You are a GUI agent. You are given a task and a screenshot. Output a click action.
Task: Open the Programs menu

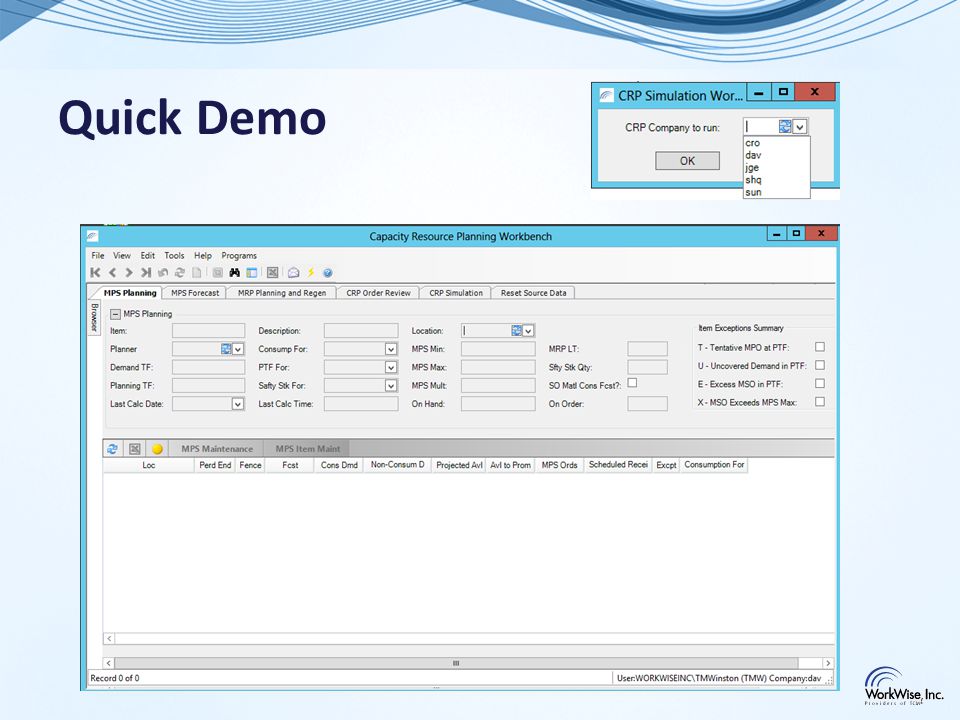(x=239, y=255)
